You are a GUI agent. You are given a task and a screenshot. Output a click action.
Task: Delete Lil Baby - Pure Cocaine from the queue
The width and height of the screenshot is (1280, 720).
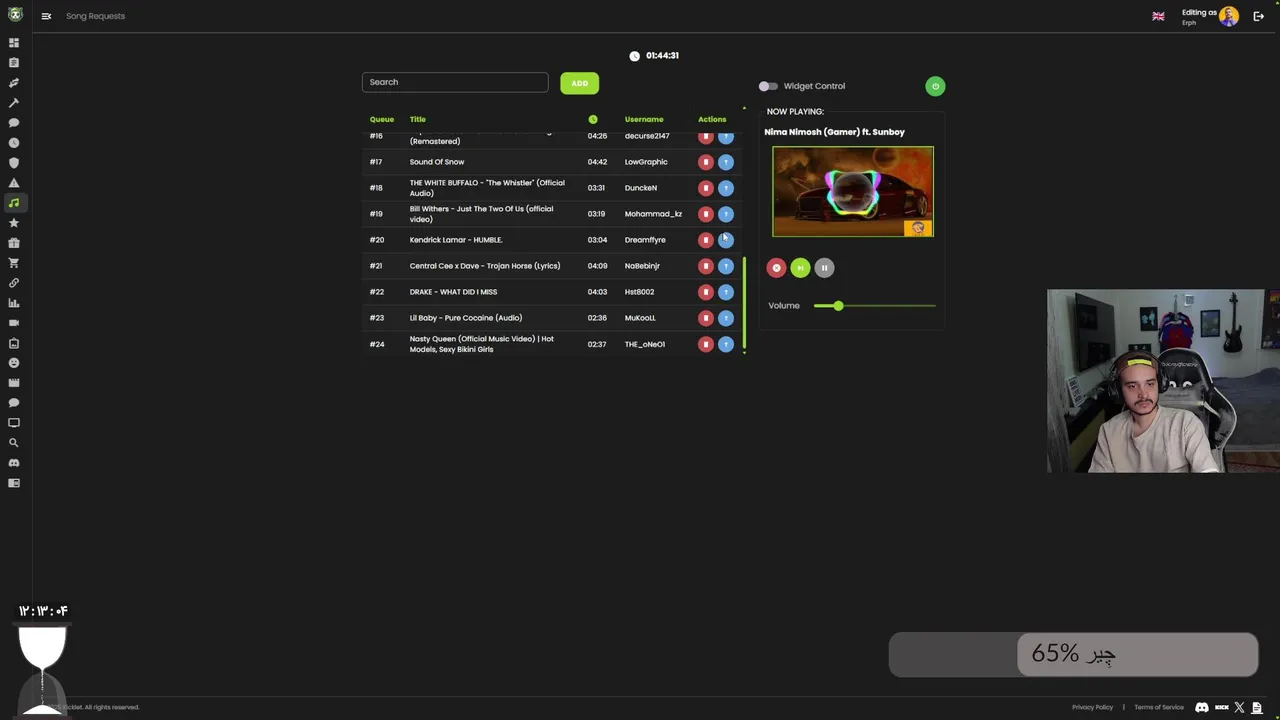706,318
